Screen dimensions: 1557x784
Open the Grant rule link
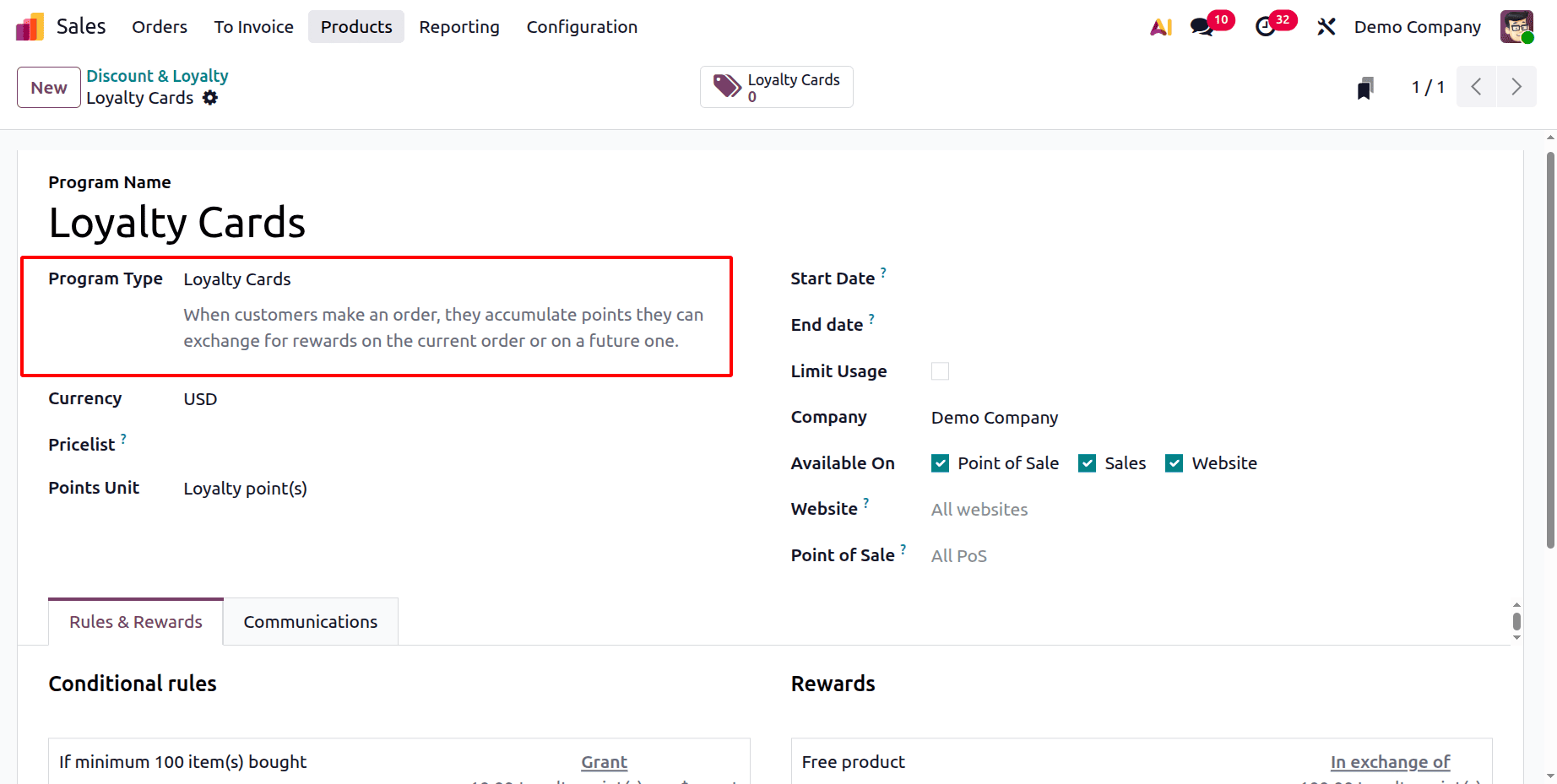604,761
